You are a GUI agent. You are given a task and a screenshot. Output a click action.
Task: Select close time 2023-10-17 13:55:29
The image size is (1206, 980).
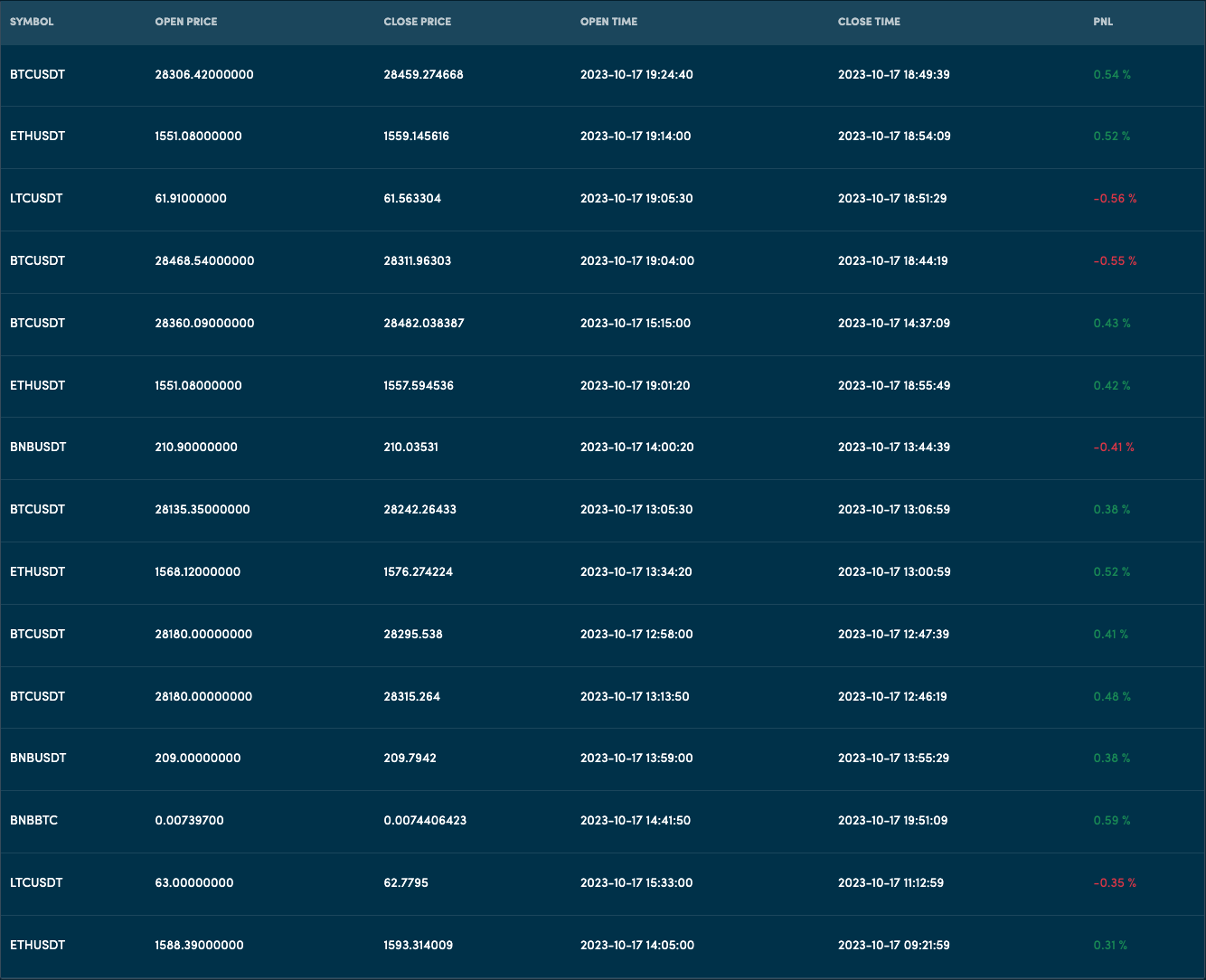(x=894, y=759)
